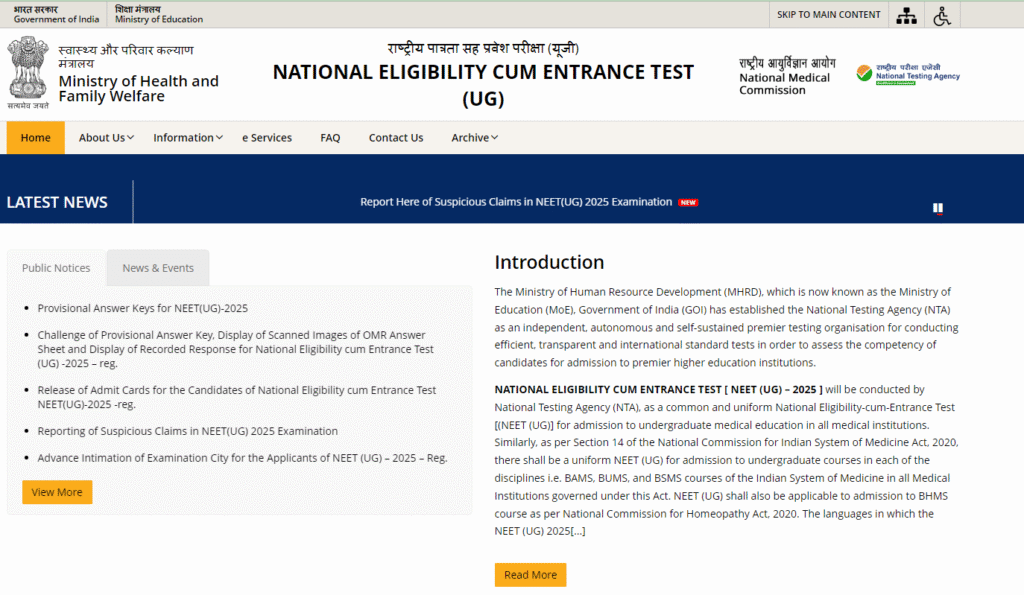Image resolution: width=1024 pixels, height=595 pixels.
Task: Click the National Eligibility Cum Entrance Test heading
Action: (x=483, y=85)
